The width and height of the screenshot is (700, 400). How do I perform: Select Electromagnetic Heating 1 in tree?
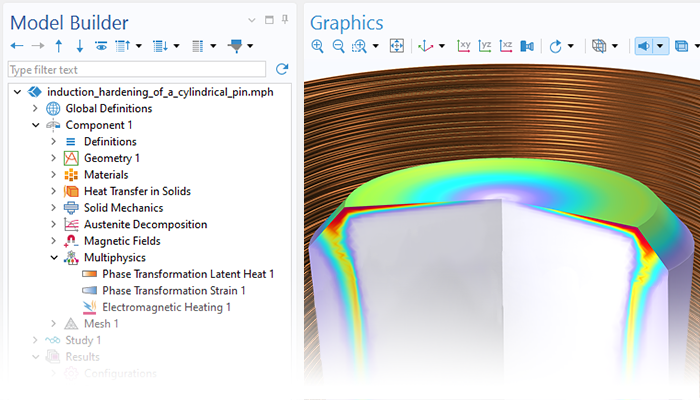tap(166, 307)
